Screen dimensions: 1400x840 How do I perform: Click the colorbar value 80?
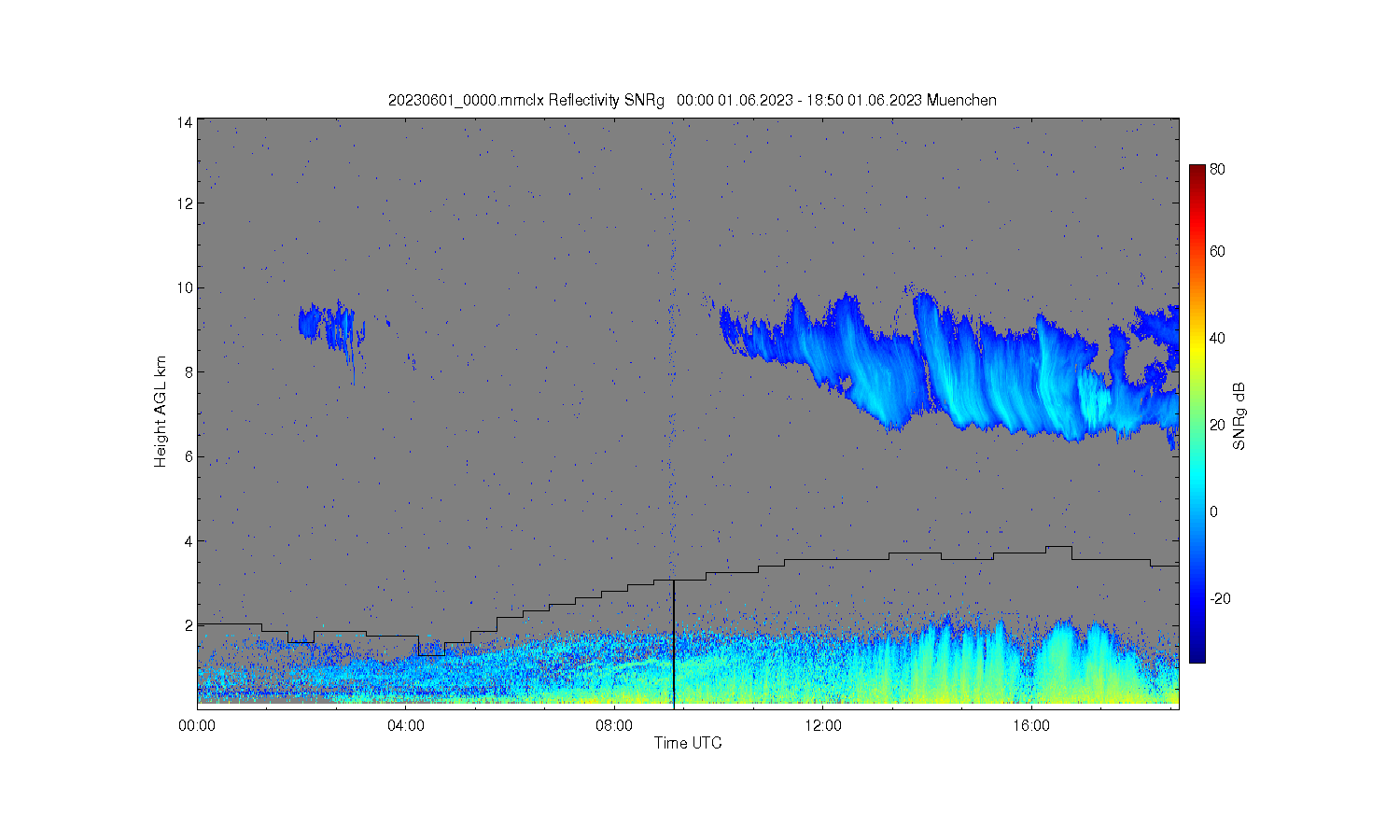tap(1218, 170)
